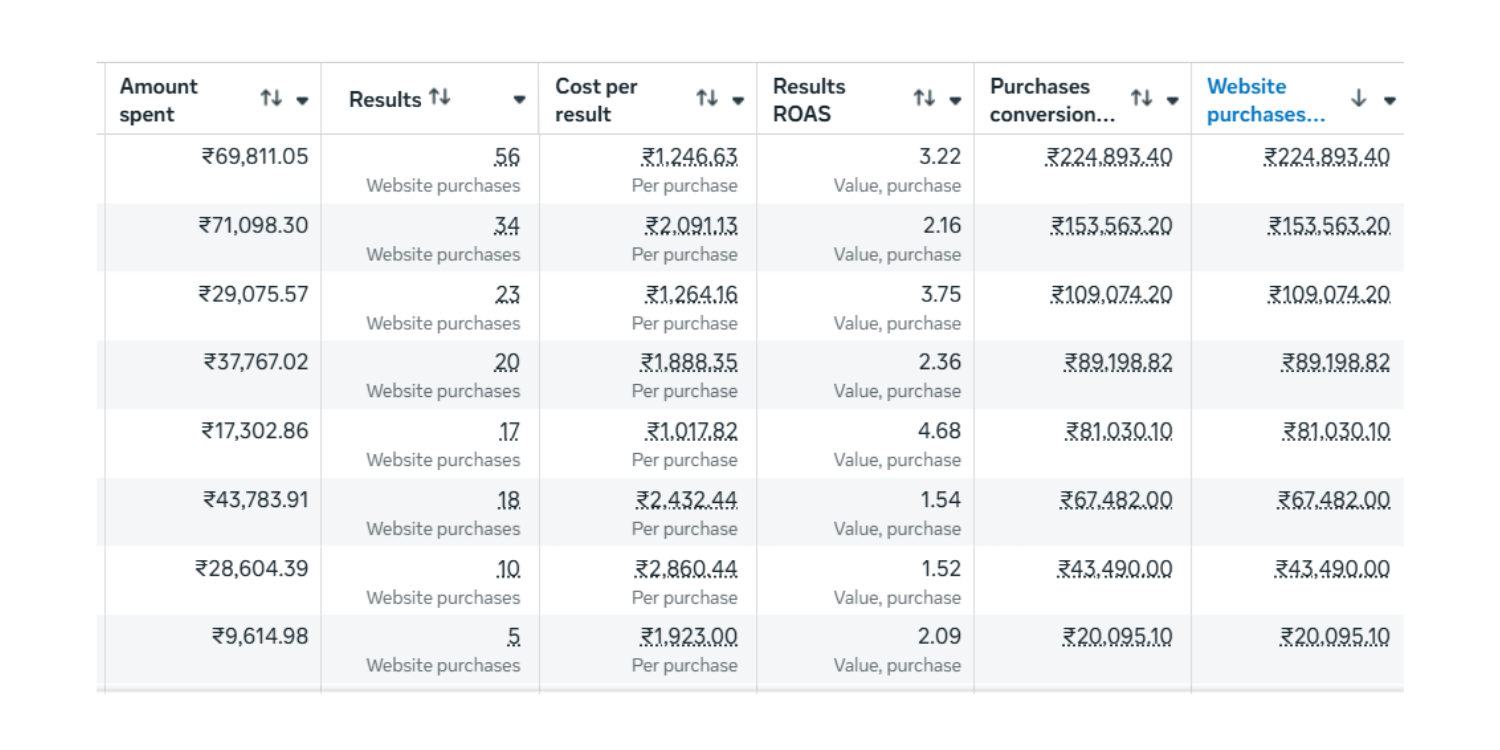Click the ₹2,860.44 cost per purchase value

tap(686, 569)
